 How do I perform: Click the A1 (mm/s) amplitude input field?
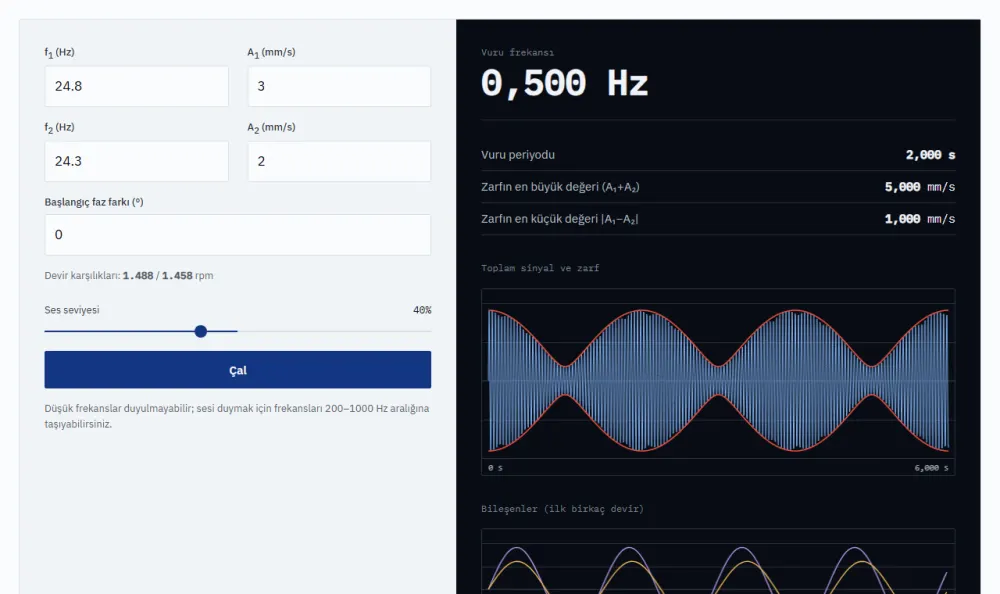pos(339,86)
